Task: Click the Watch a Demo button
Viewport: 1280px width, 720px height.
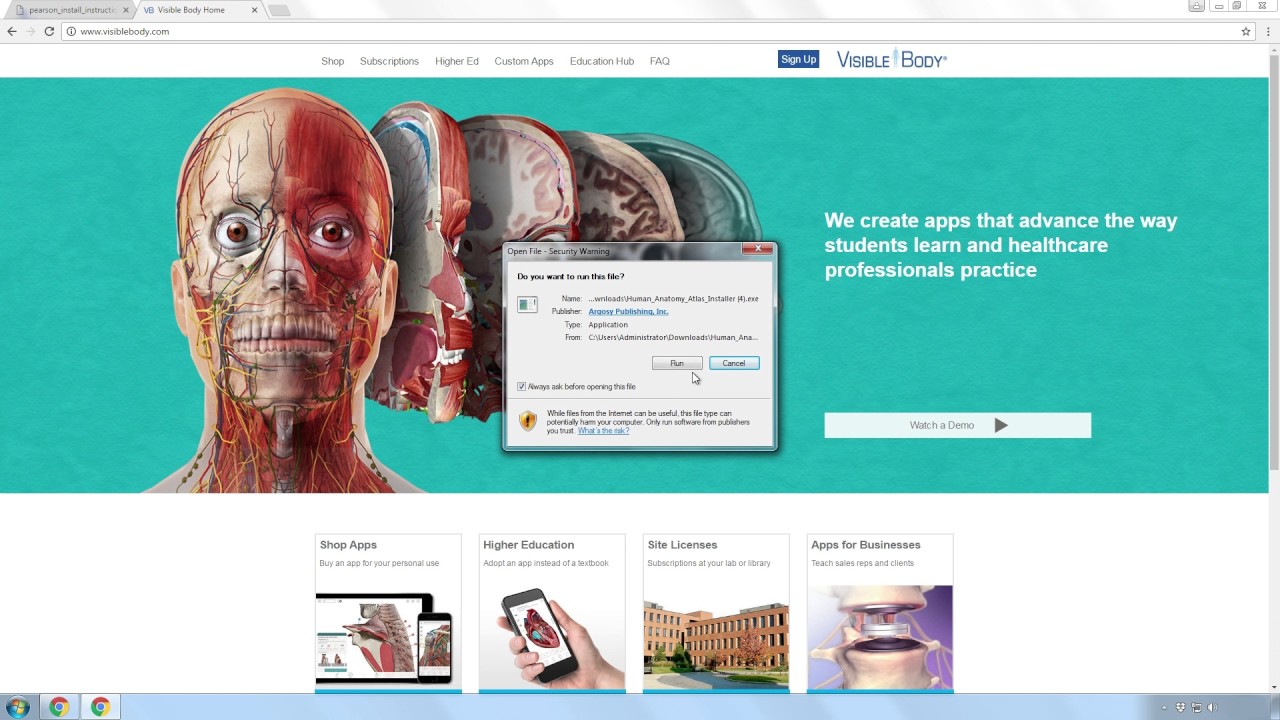Action: [x=957, y=425]
